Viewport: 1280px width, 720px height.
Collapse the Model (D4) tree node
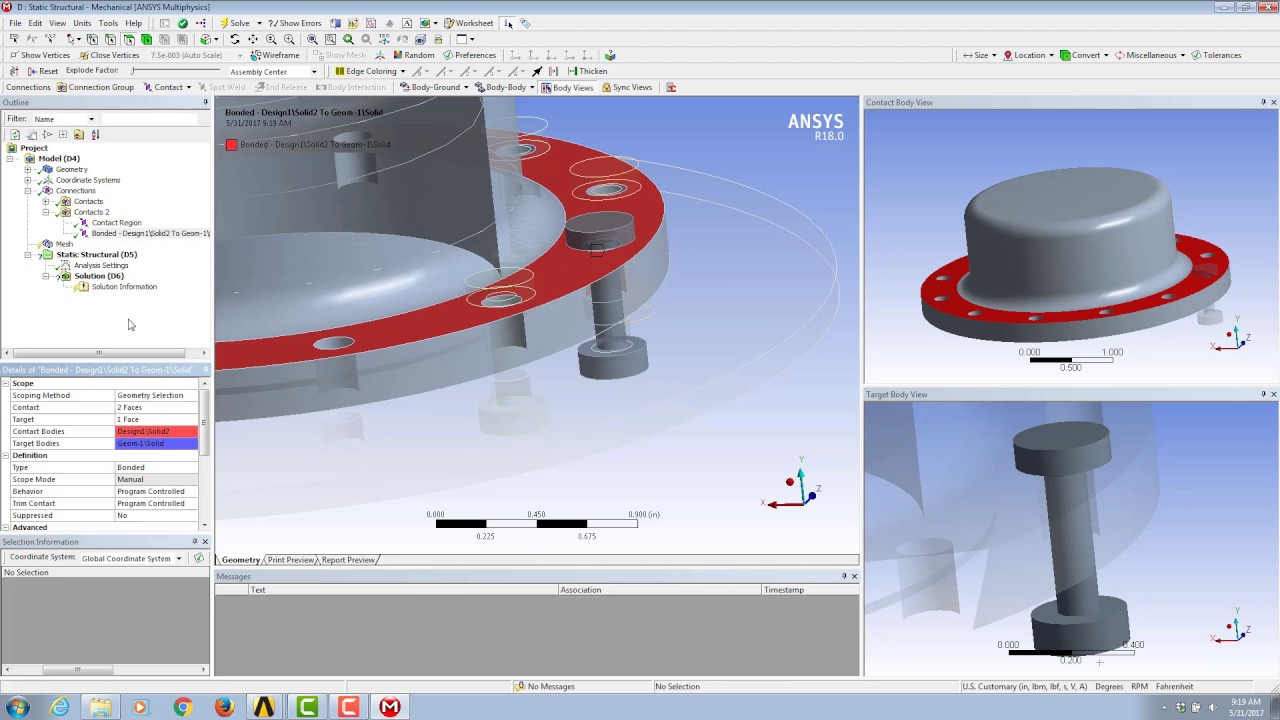(x=11, y=158)
